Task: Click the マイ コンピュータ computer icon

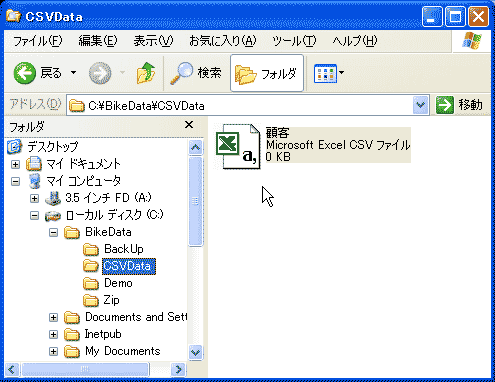Action: [x=35, y=181]
